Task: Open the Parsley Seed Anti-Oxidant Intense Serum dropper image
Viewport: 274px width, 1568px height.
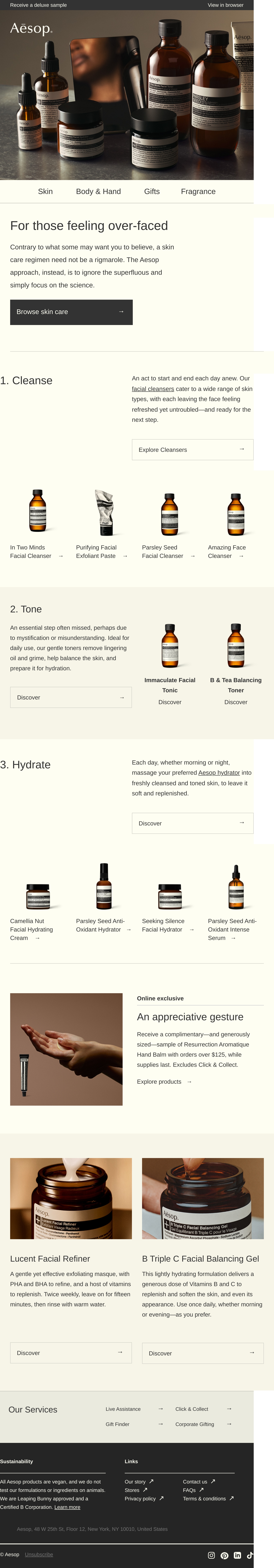Action: point(236,887)
